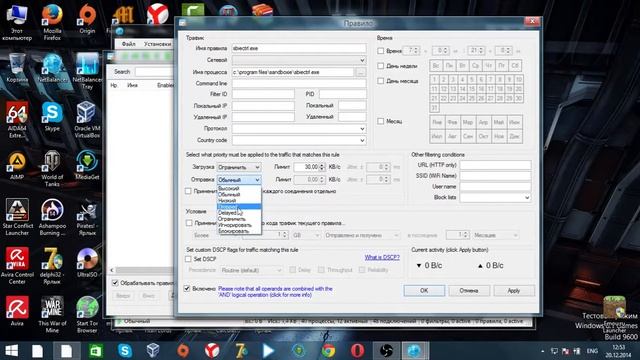Uncheck the Включено enabled checkbox

pyautogui.click(x=187, y=289)
